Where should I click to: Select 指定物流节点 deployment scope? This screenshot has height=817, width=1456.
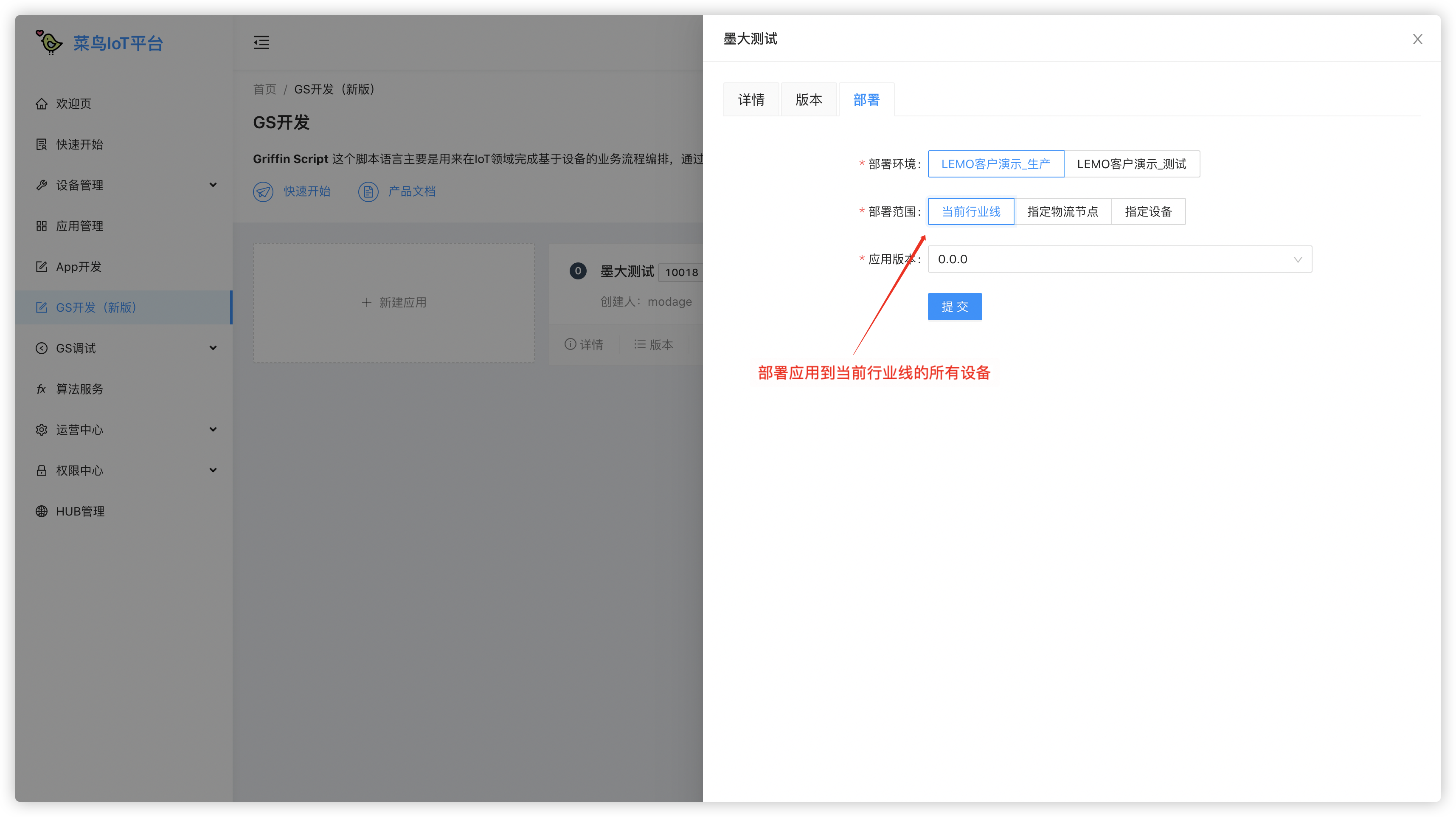(x=1062, y=211)
